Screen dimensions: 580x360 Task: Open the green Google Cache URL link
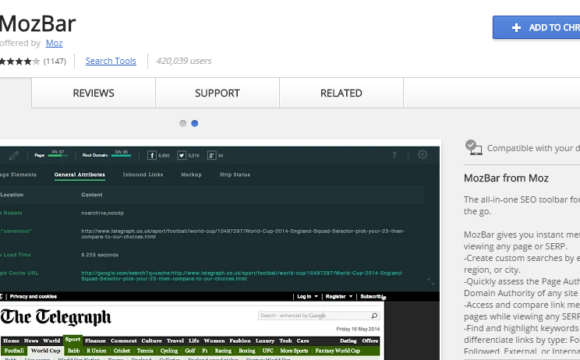click(x=242, y=276)
